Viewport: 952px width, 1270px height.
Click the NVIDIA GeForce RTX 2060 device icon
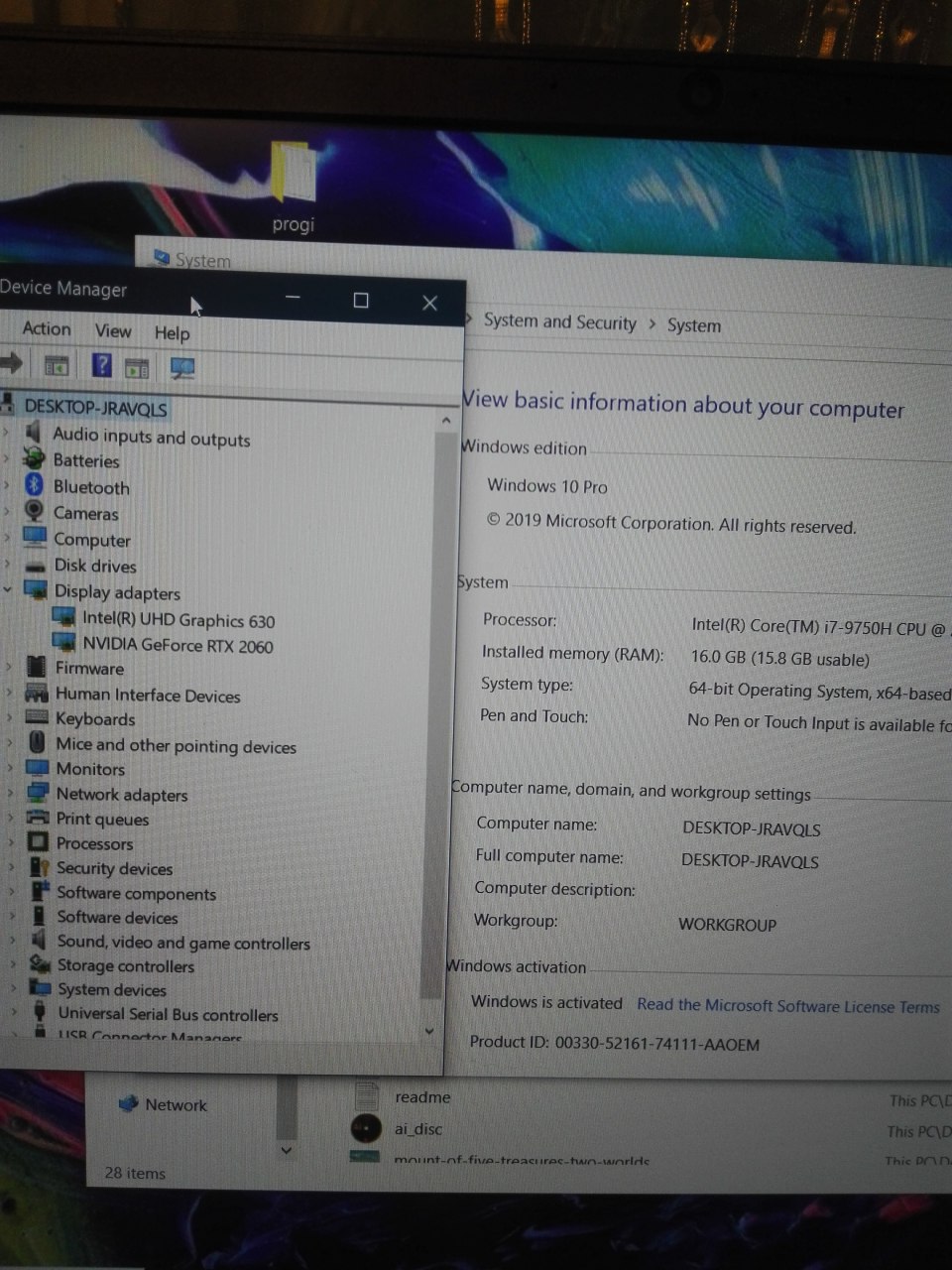coord(63,642)
